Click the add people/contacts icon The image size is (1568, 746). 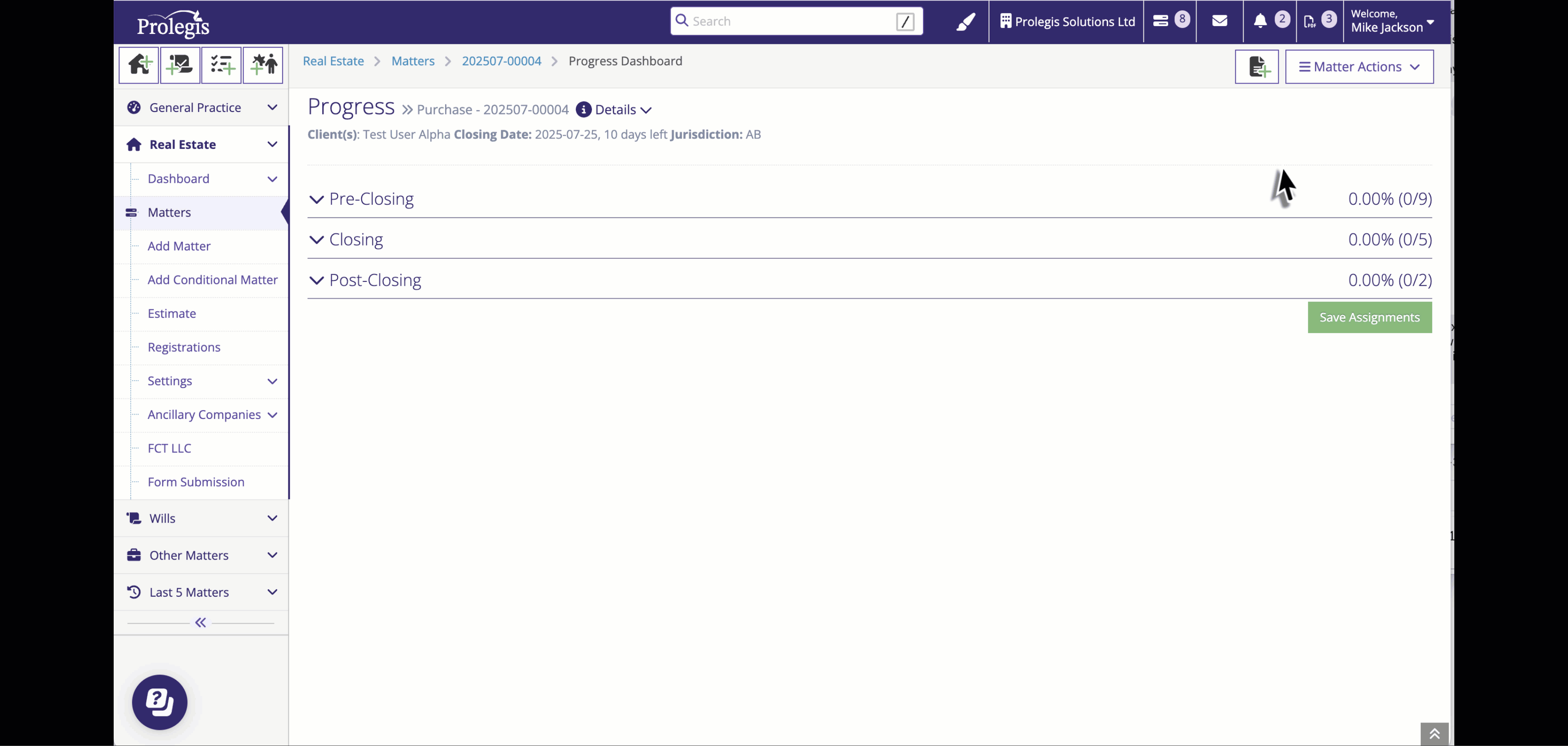263,65
